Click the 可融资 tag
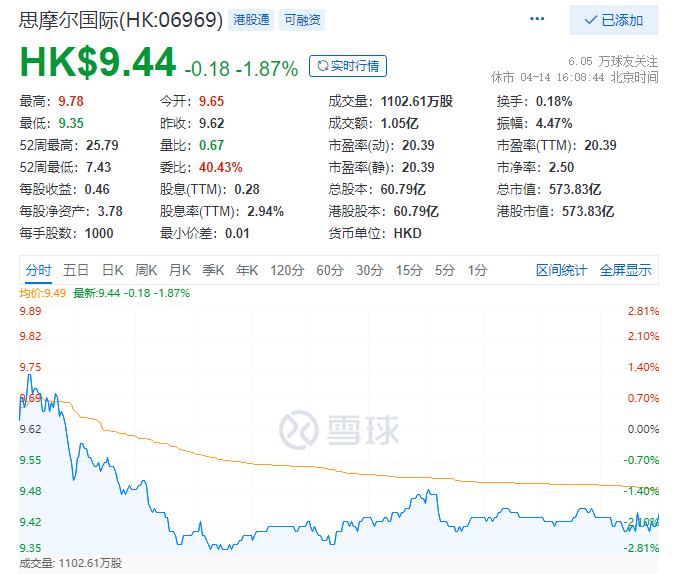The height and width of the screenshot is (574, 674). 302,20
